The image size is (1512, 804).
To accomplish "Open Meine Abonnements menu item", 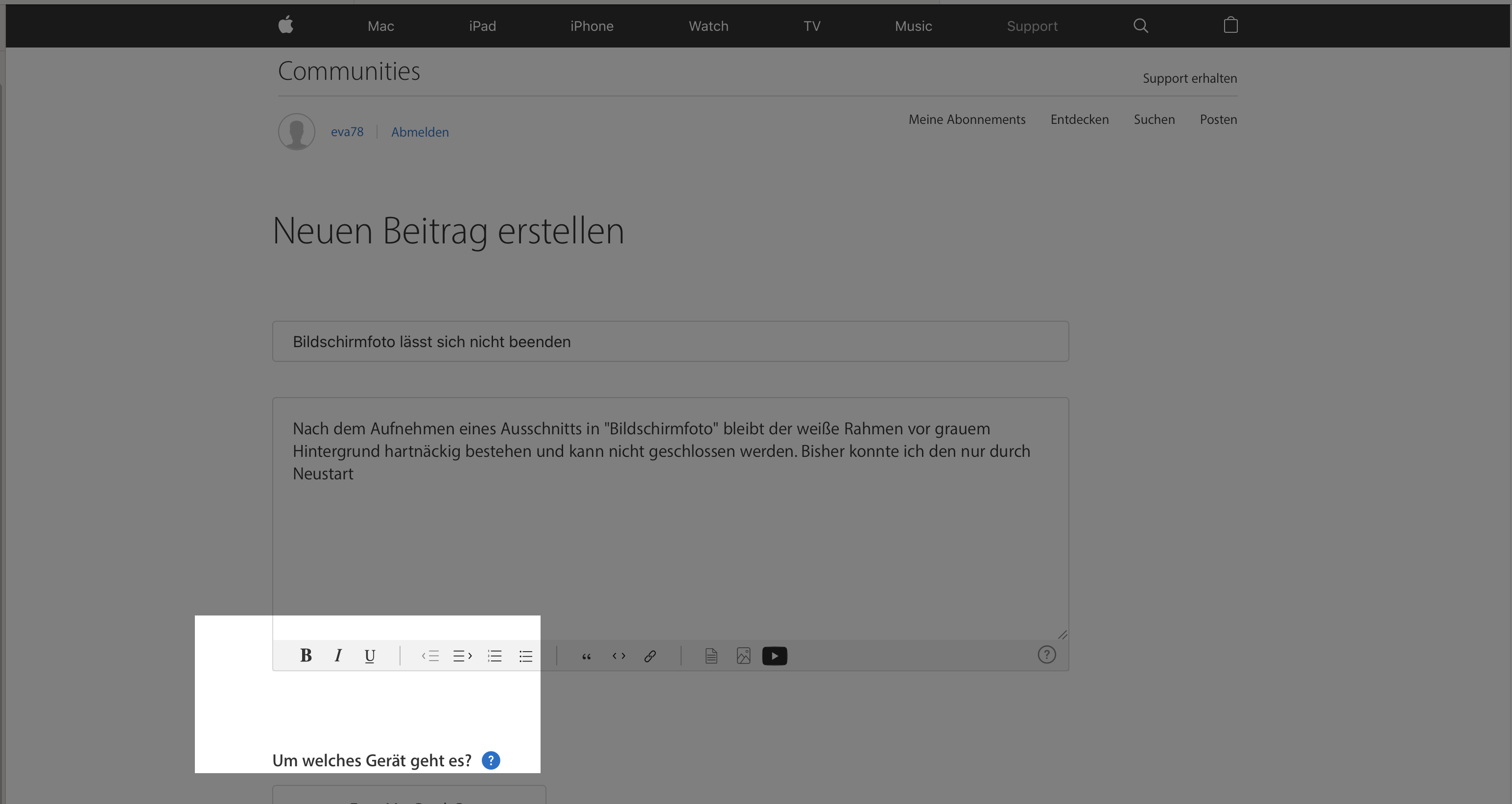I will point(967,119).
